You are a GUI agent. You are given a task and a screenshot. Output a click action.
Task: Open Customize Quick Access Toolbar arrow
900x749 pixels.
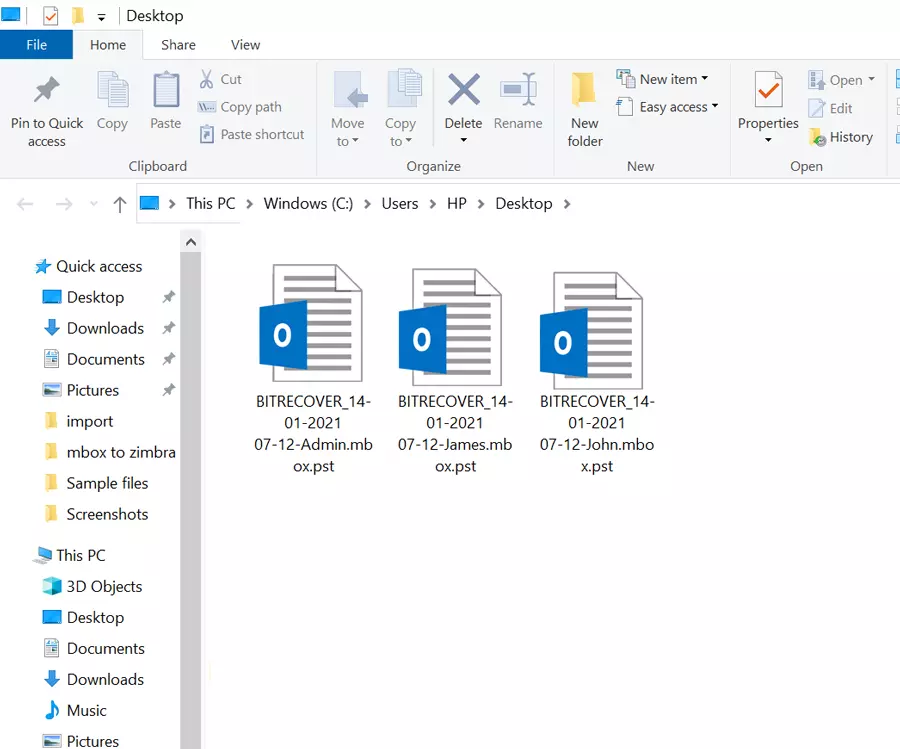click(x=102, y=18)
